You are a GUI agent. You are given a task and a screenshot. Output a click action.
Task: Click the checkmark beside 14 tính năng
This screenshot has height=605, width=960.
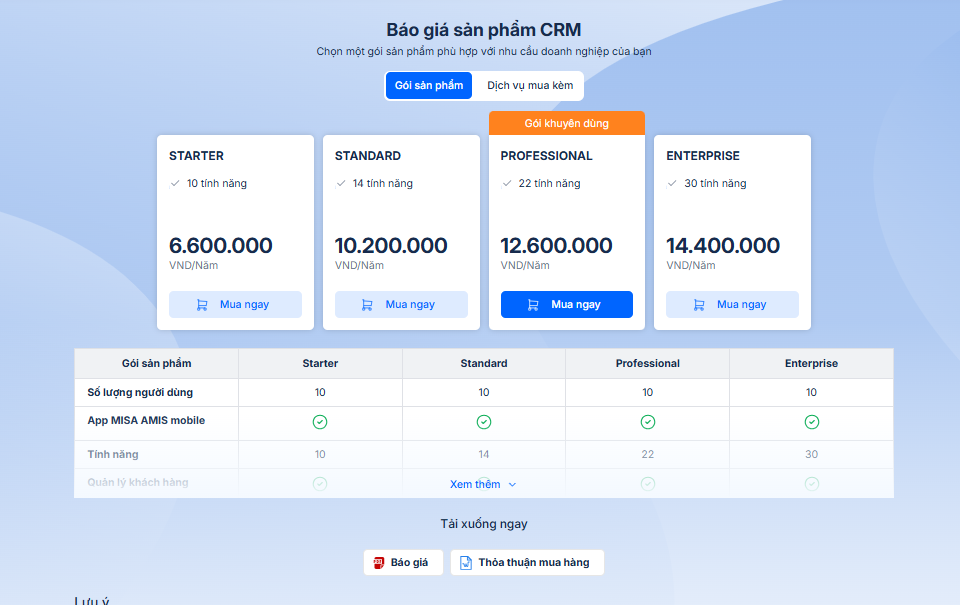[x=341, y=183]
